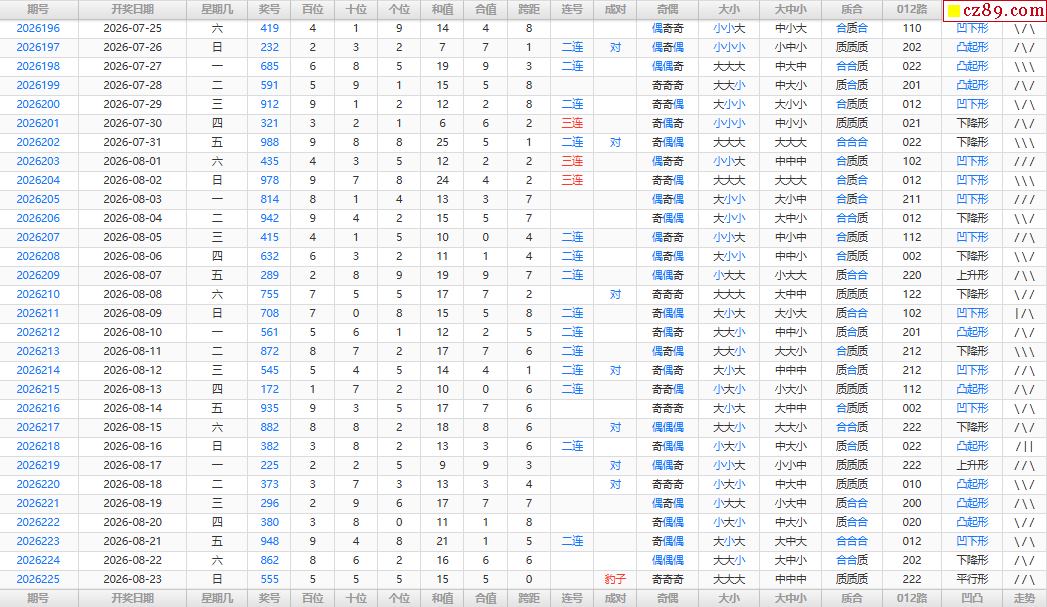Select 奇奇奇 in row 2026199
This screenshot has height=607, width=1047.
coord(668,85)
